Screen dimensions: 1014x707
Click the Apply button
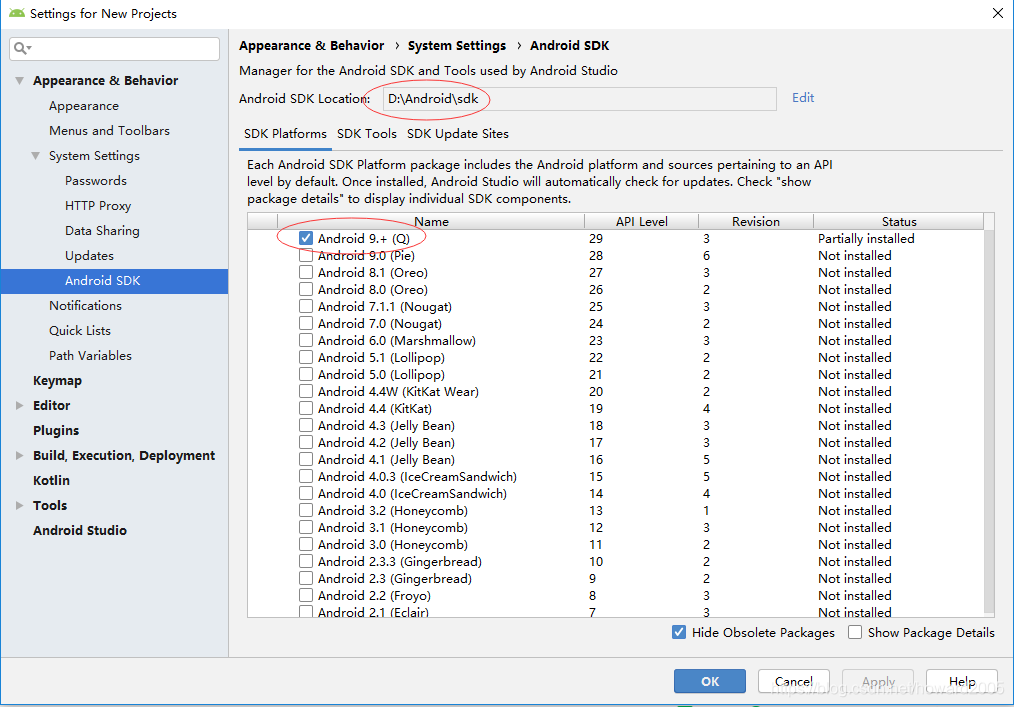click(878, 681)
